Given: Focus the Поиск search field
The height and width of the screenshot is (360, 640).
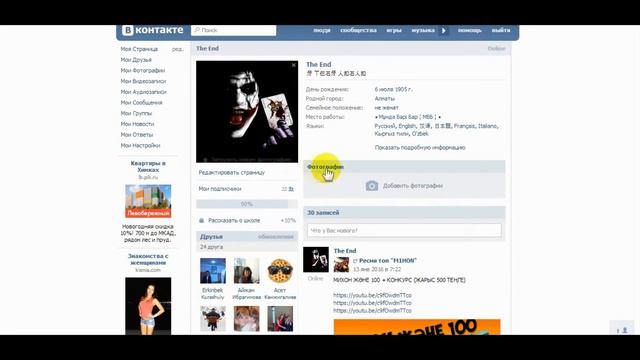Looking at the screenshot, I should click(233, 30).
